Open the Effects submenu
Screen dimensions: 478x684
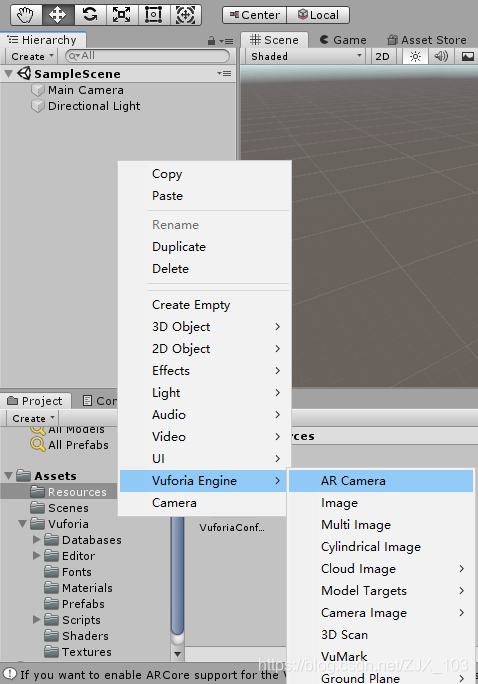(205, 370)
